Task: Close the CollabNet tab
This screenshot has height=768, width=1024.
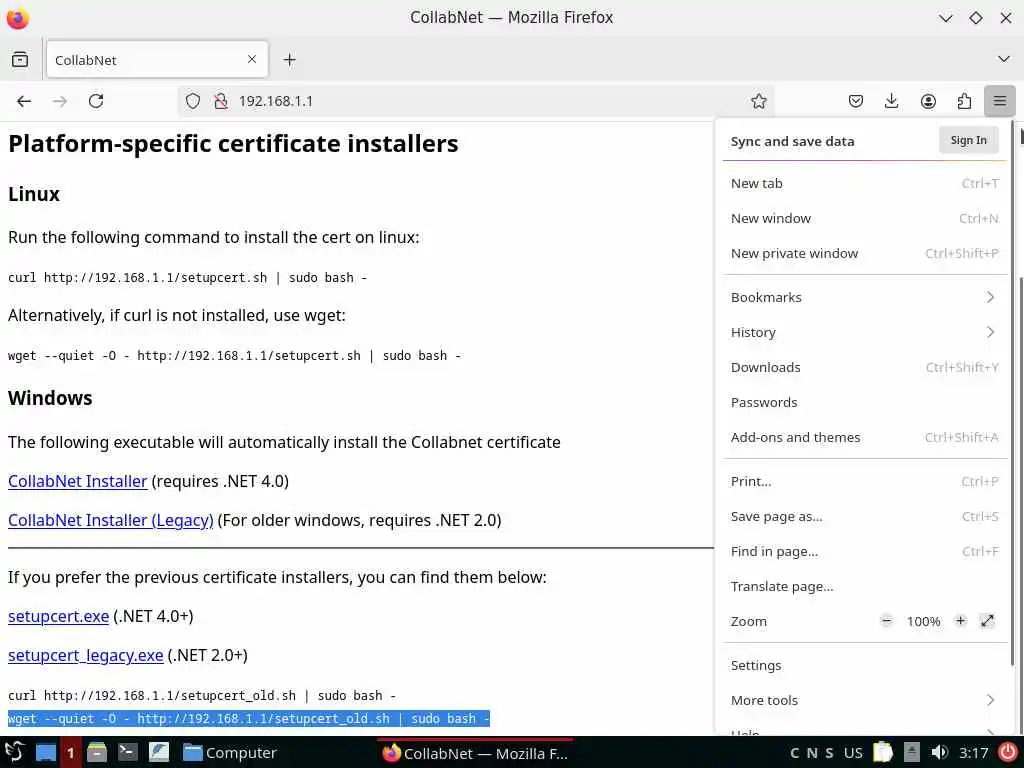Action: pos(252,59)
